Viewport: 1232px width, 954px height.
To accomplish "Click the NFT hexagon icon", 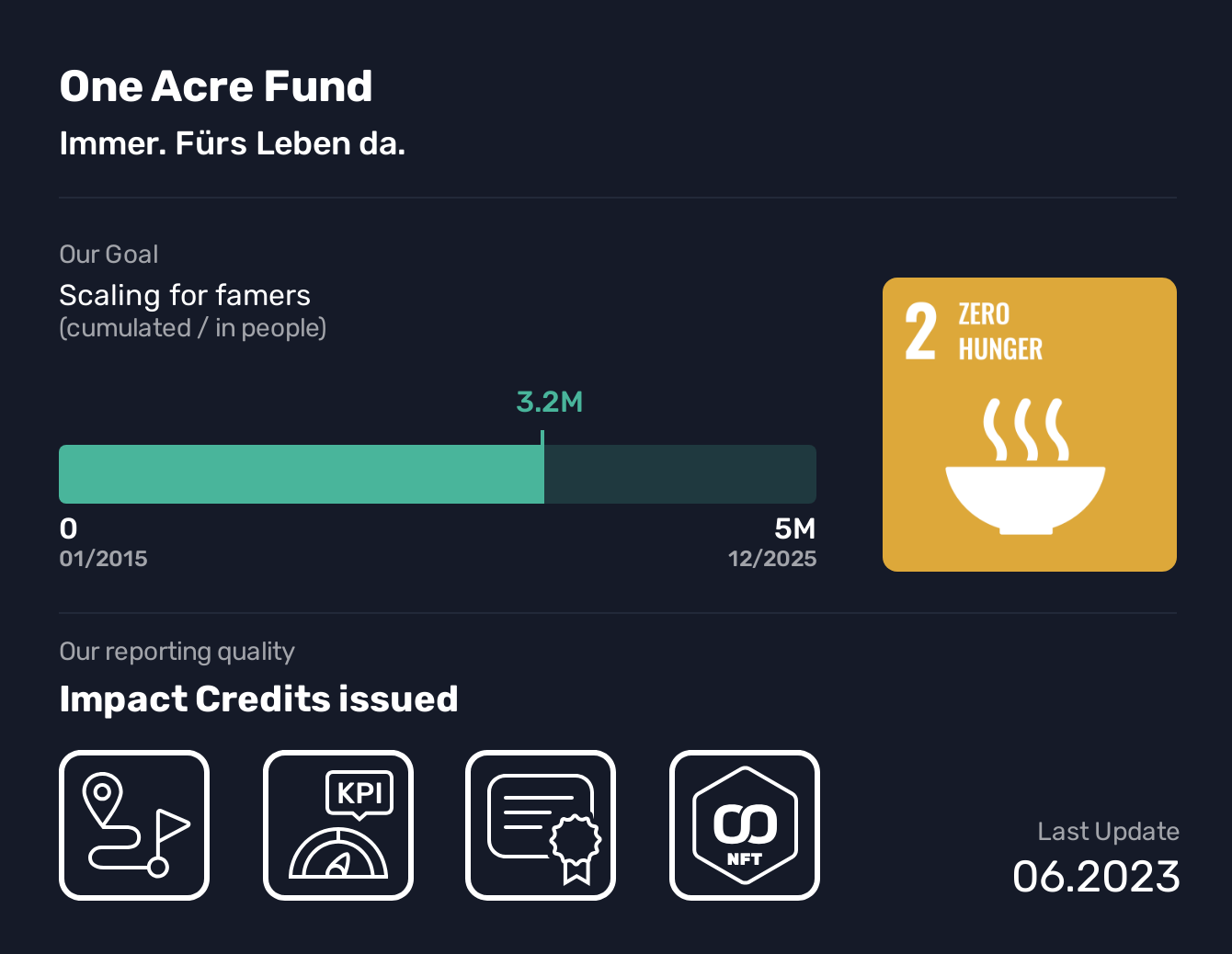I will 745,825.
